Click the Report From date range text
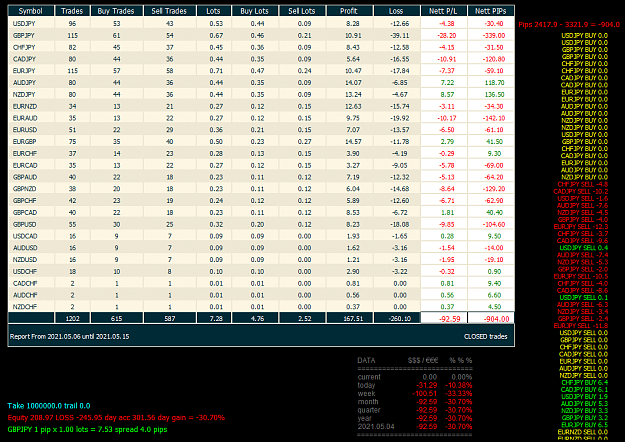 tap(69, 336)
